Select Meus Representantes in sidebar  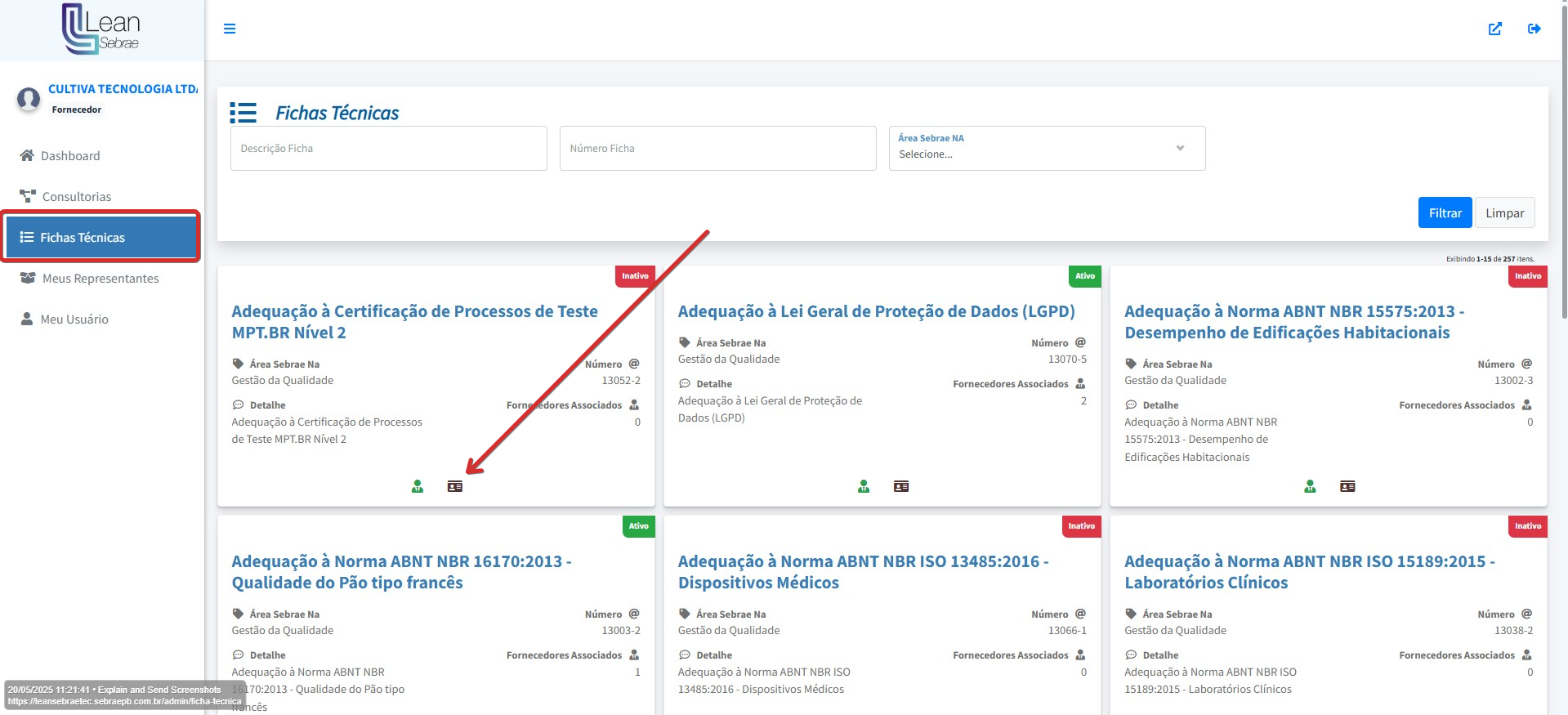pos(100,279)
